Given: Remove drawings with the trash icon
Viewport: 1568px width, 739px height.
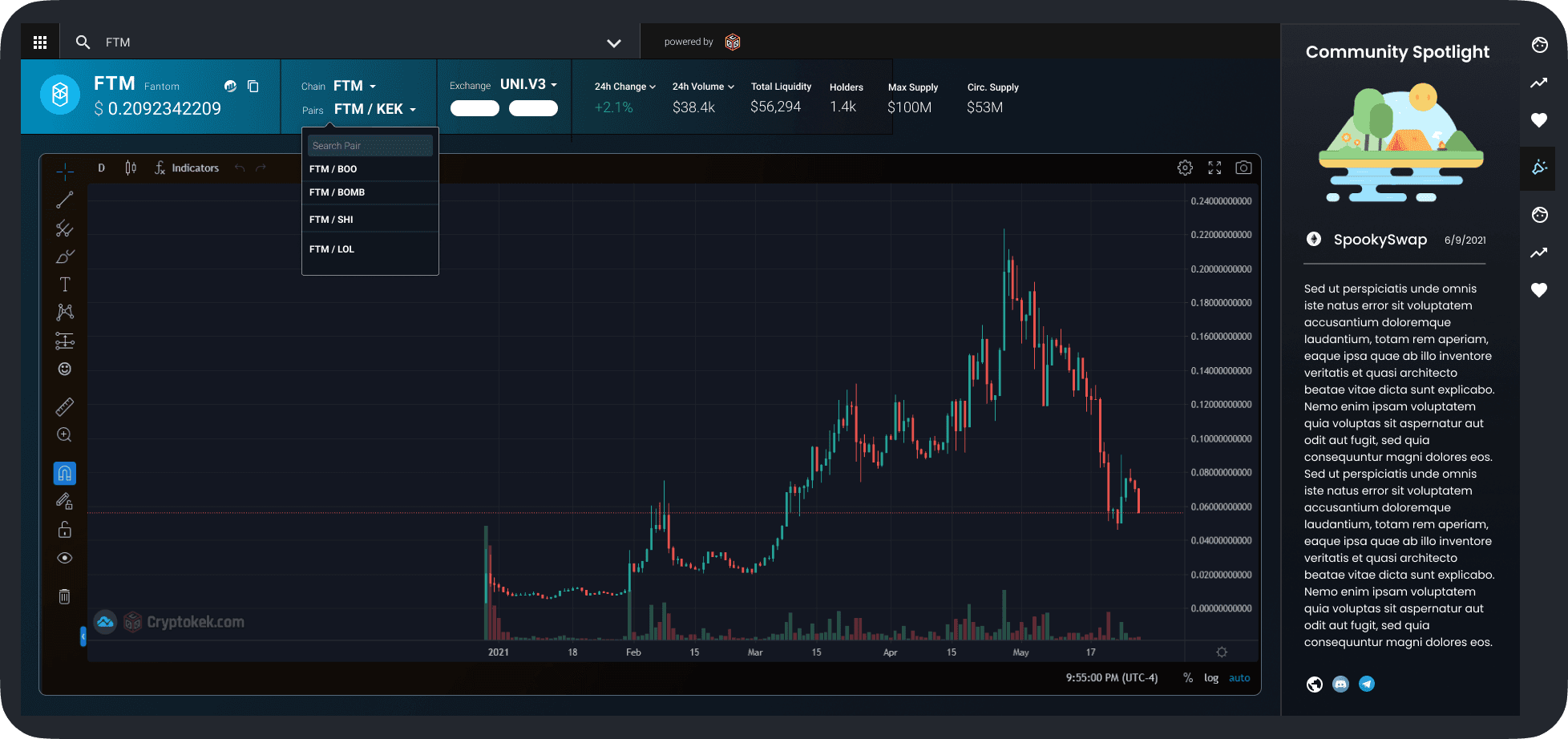Looking at the screenshot, I should [x=65, y=596].
